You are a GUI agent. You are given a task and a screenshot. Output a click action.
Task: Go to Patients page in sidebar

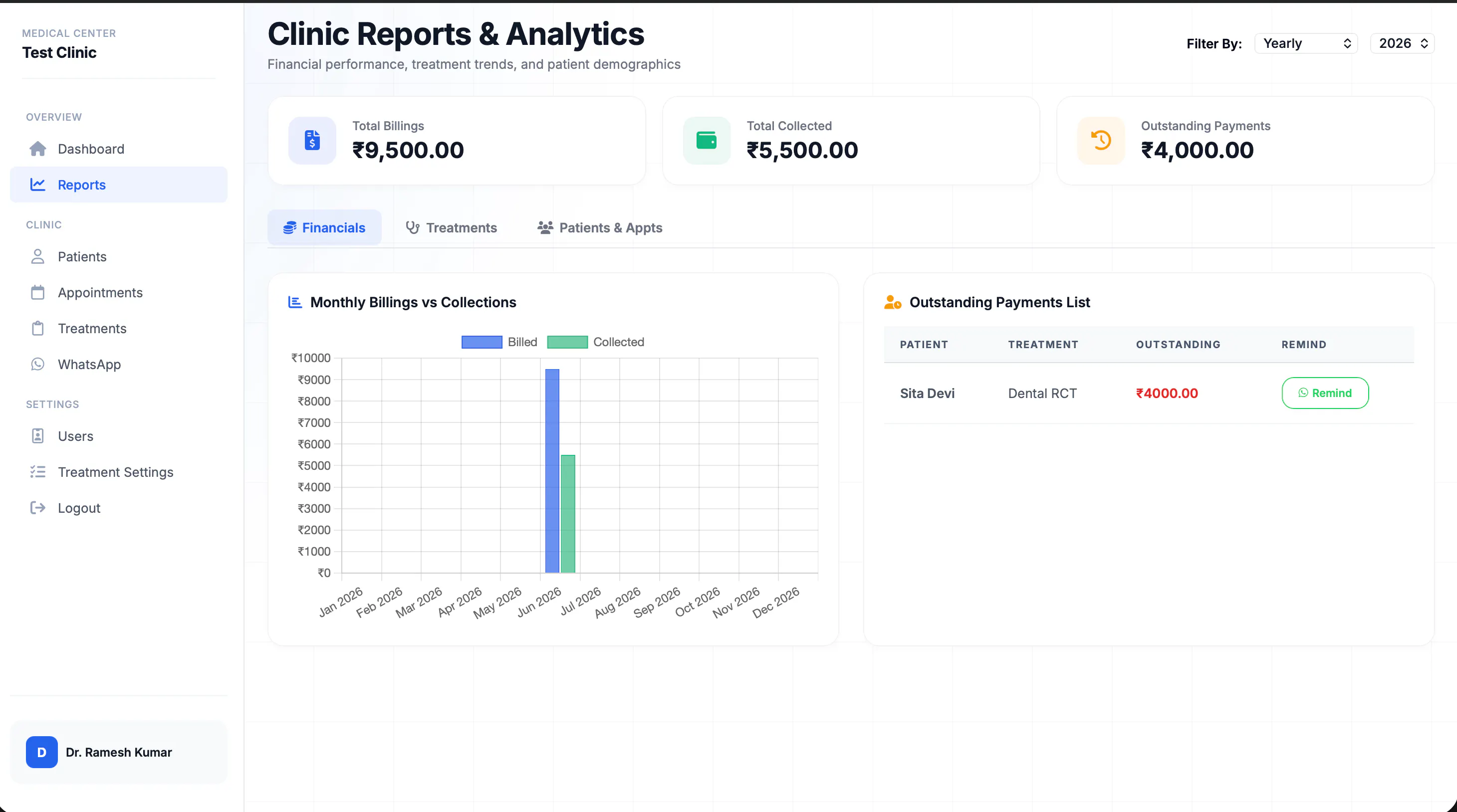[x=119, y=256]
